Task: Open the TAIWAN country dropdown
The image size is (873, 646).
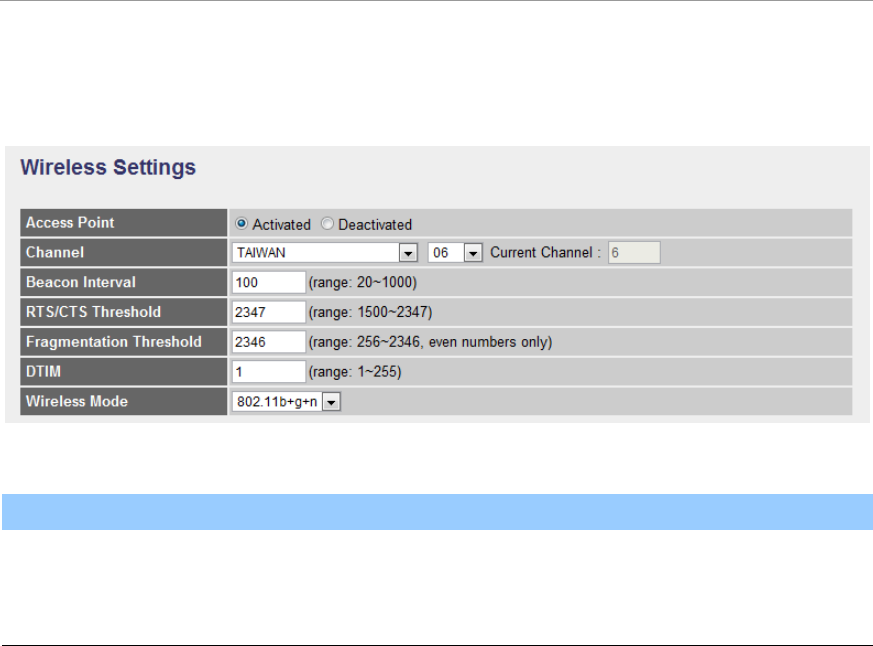Action: 325,252
